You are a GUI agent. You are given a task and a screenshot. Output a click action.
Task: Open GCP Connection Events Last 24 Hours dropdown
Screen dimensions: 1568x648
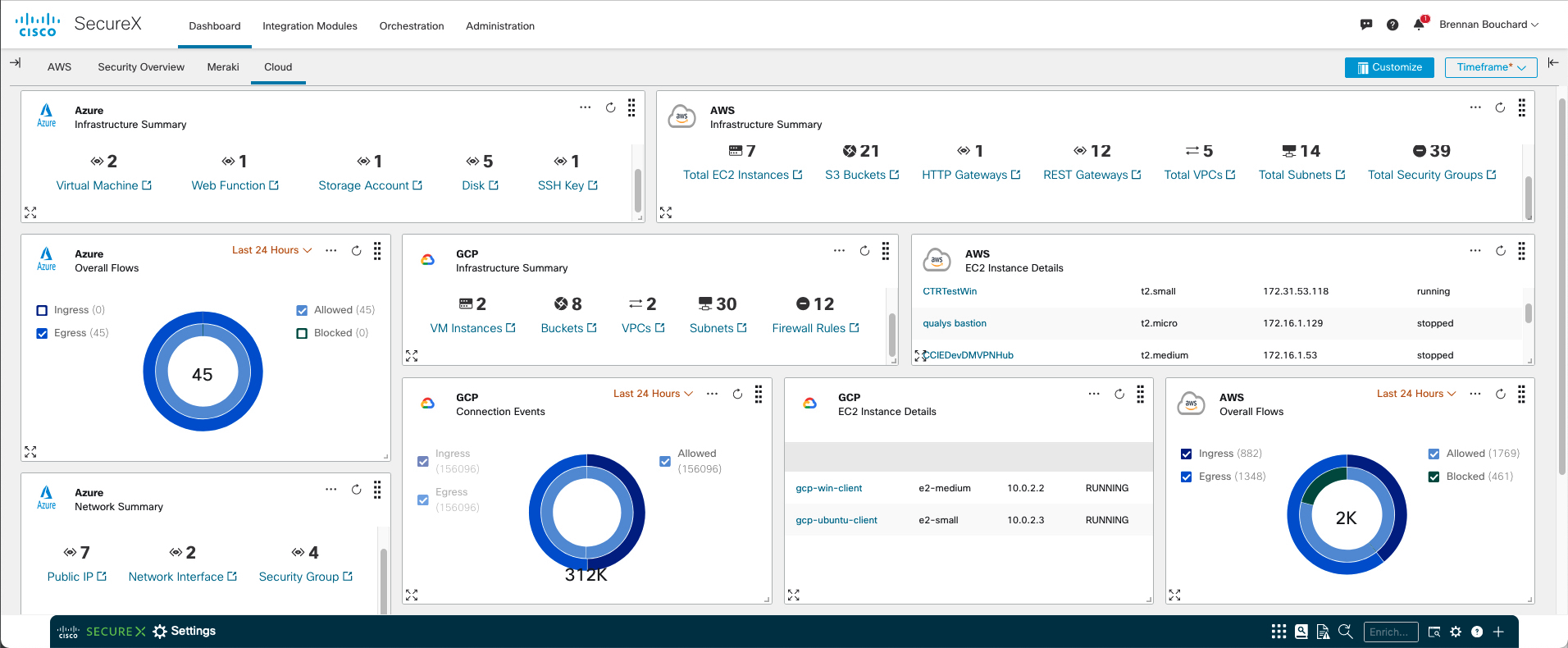point(653,394)
